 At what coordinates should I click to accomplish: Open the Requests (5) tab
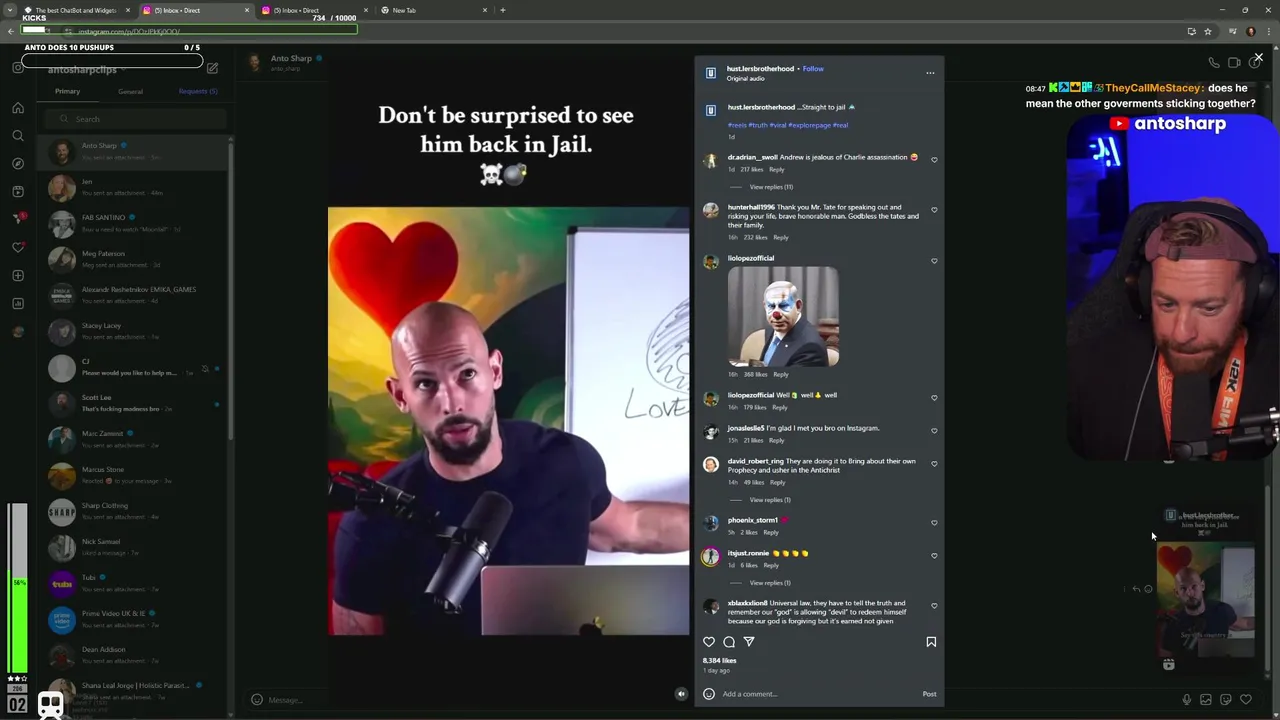click(198, 91)
